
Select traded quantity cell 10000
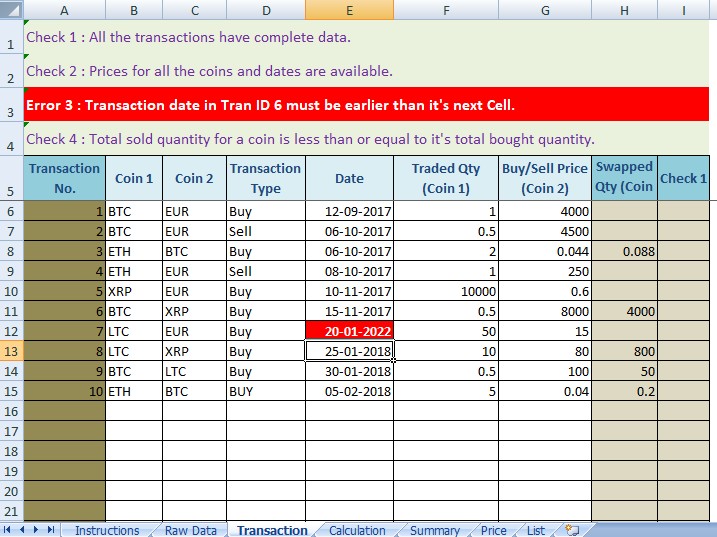pos(446,291)
